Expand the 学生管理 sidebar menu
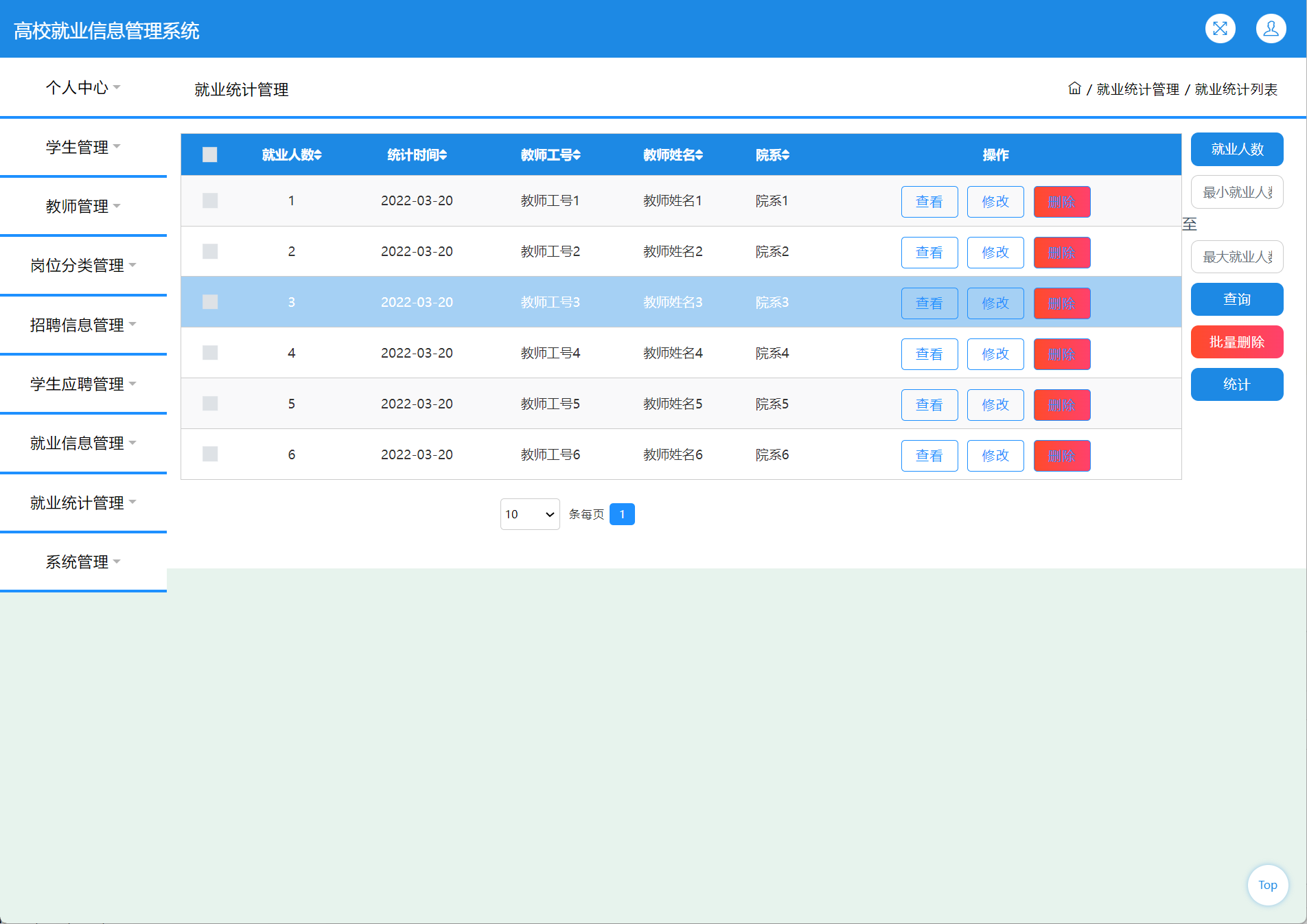The image size is (1307, 924). tap(83, 147)
